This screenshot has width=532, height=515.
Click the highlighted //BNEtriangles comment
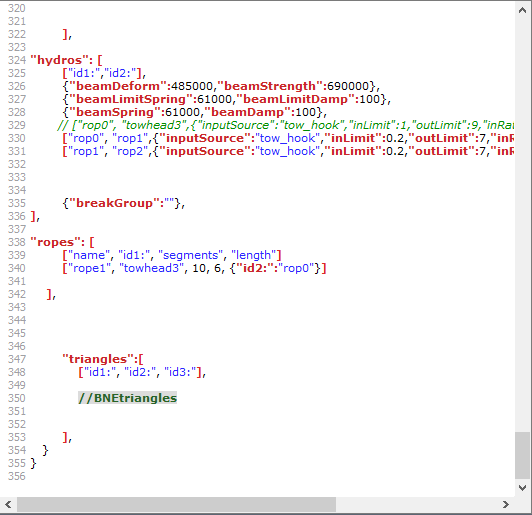pyautogui.click(x=128, y=398)
